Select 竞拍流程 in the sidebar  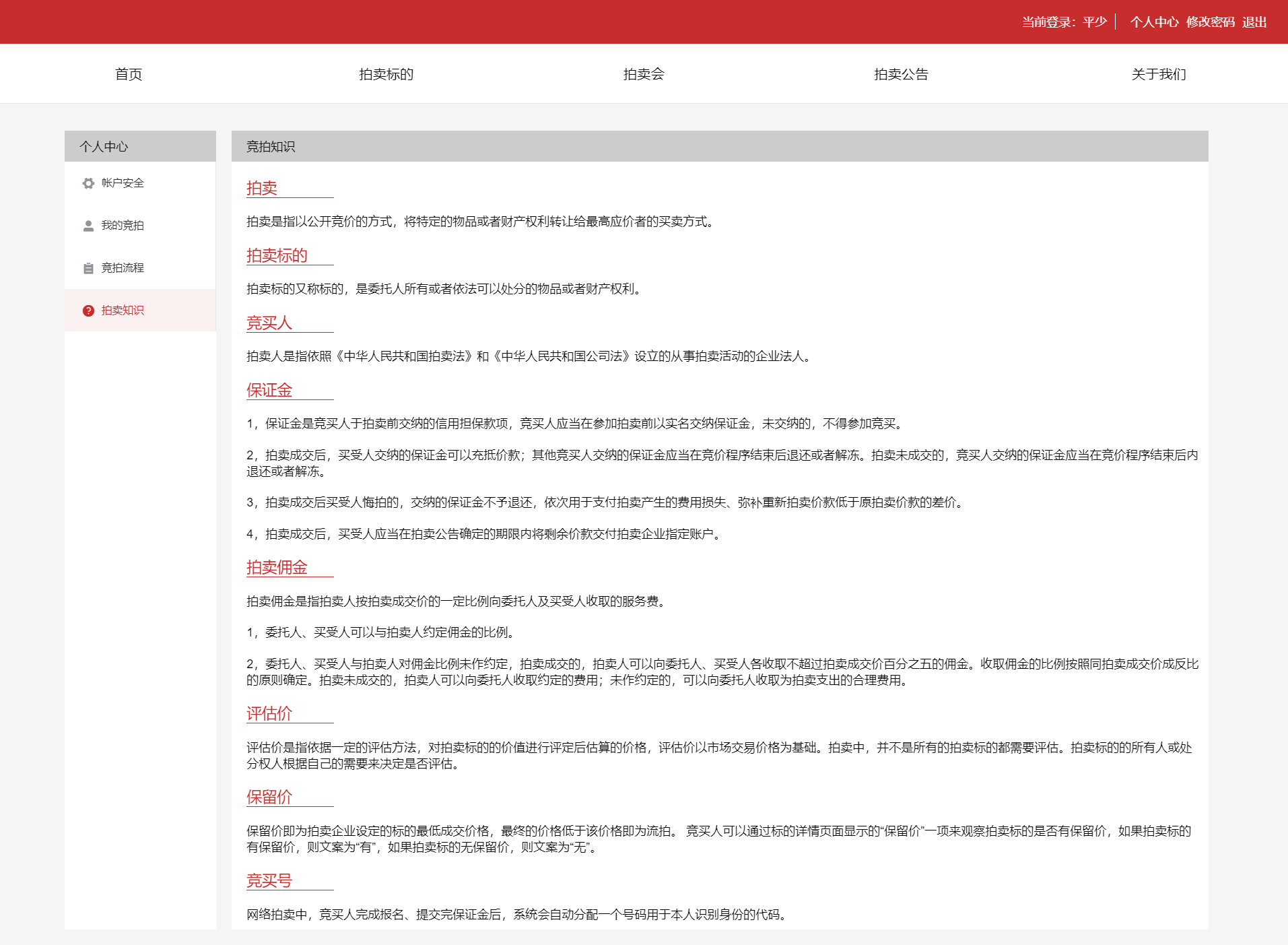coord(140,268)
